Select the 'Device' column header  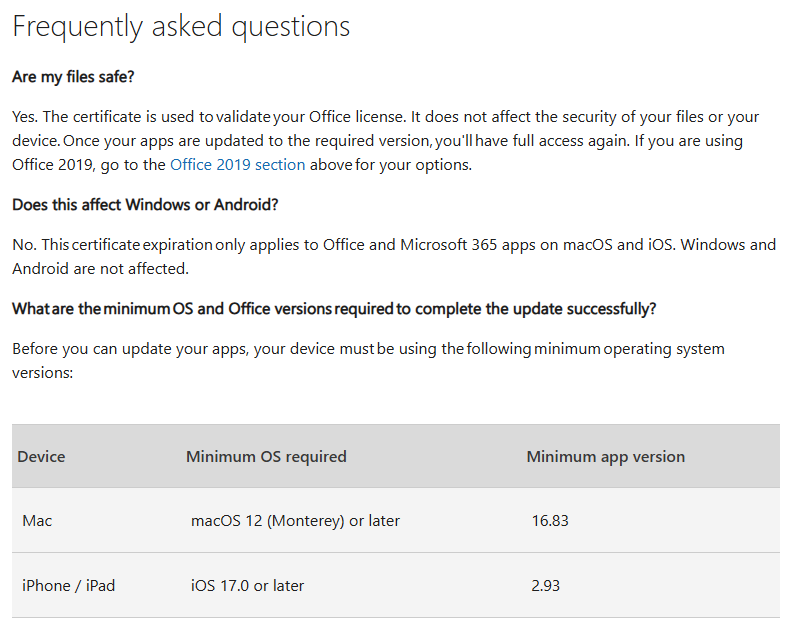41,457
